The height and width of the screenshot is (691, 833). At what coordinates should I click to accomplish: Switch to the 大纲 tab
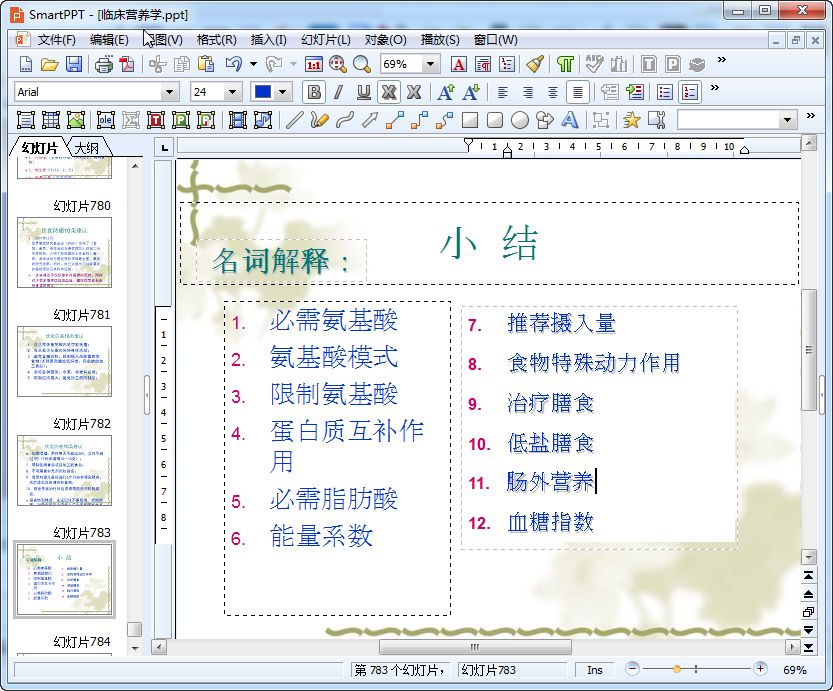point(87,148)
